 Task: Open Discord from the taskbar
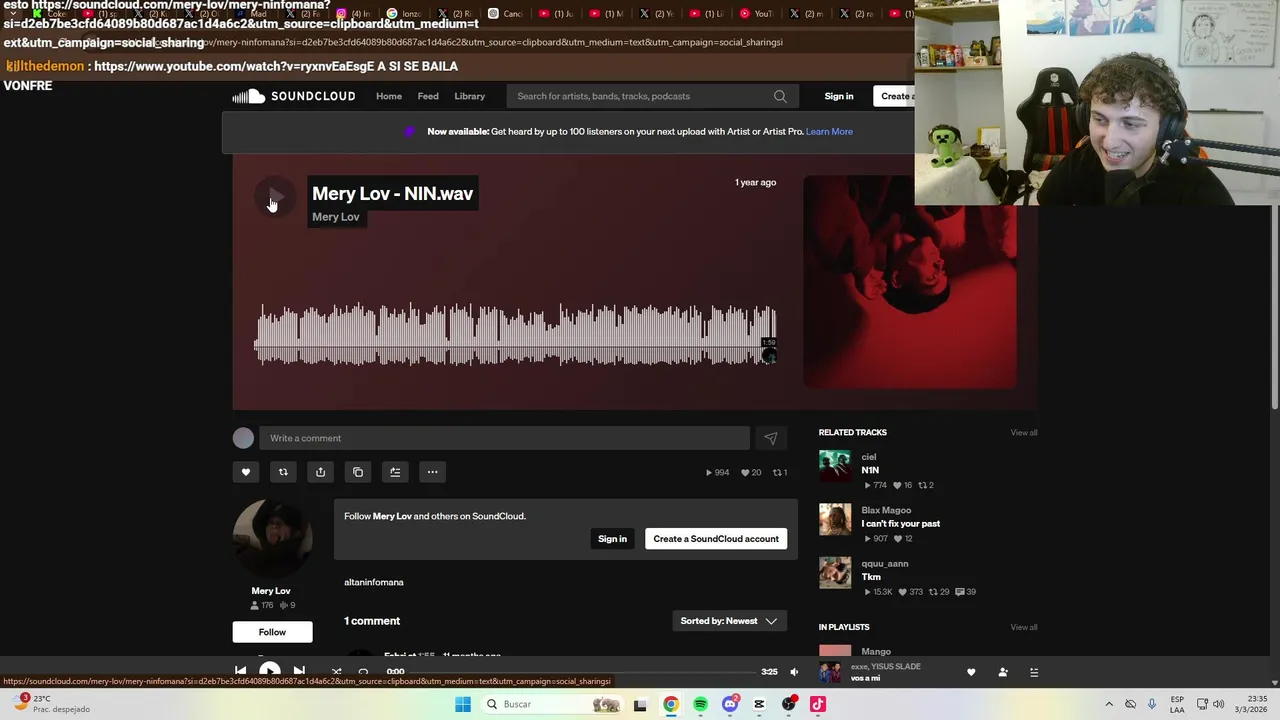(x=730, y=704)
